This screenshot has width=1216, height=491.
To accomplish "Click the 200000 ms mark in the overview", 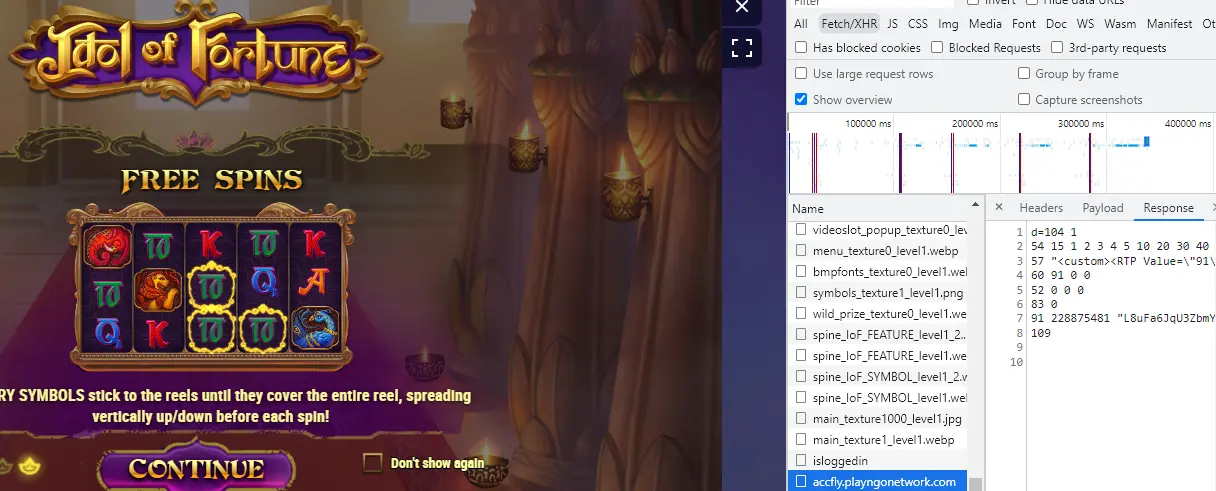I will pyautogui.click(x=974, y=123).
